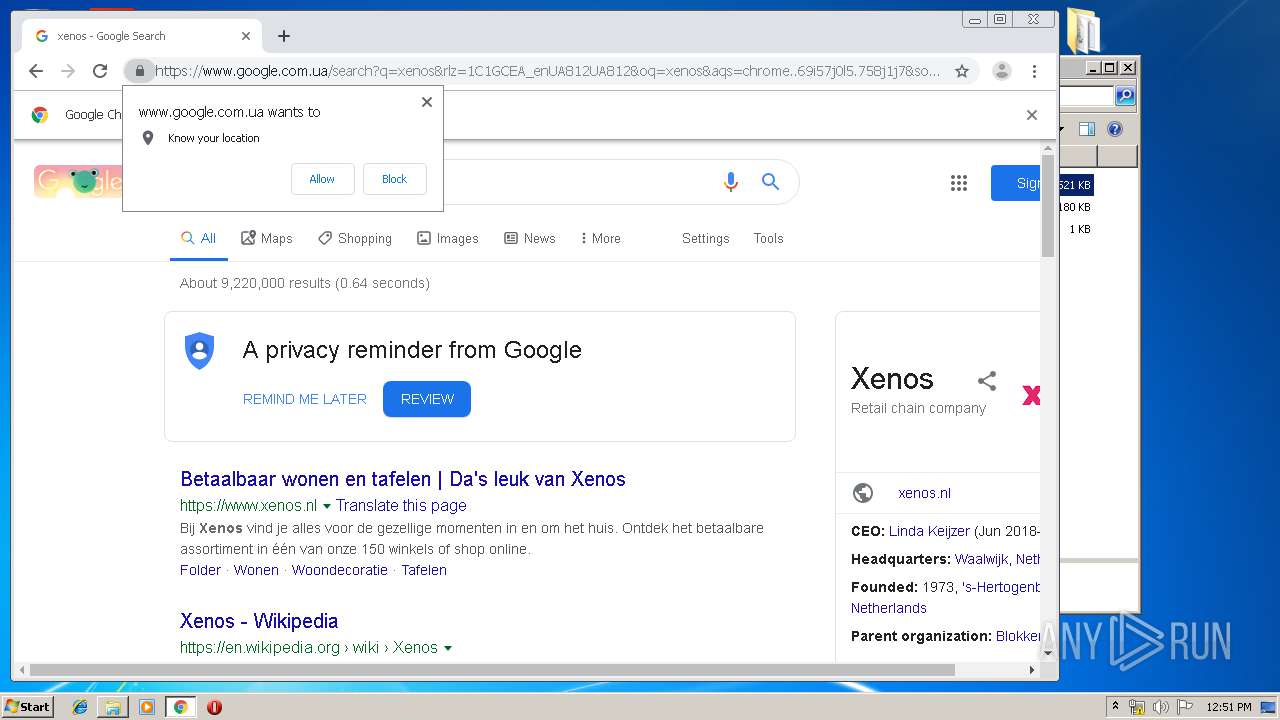Open the Tafelen sitelink
1280x720 pixels.
click(x=424, y=570)
